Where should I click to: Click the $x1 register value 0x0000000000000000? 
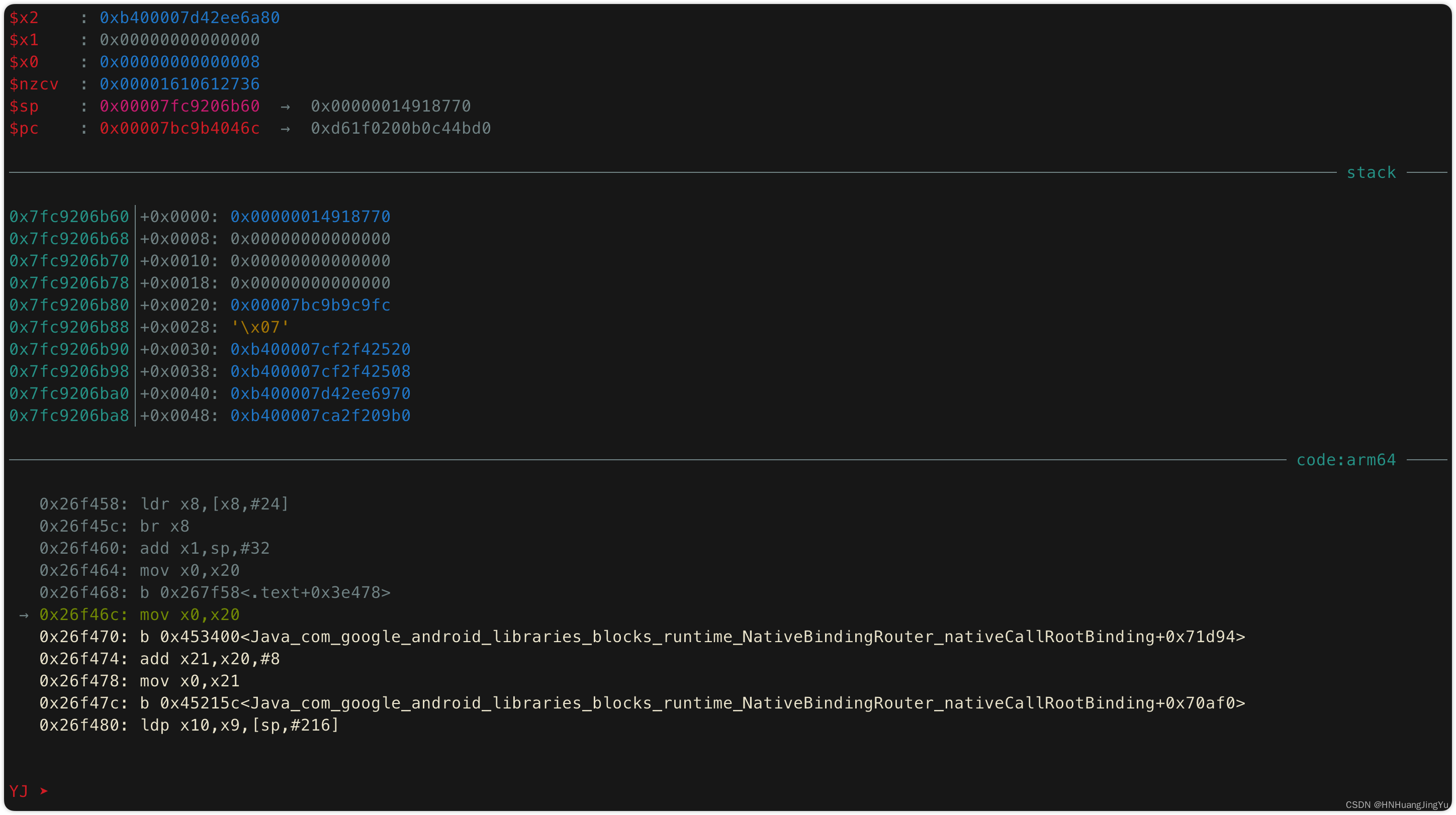tap(179, 40)
